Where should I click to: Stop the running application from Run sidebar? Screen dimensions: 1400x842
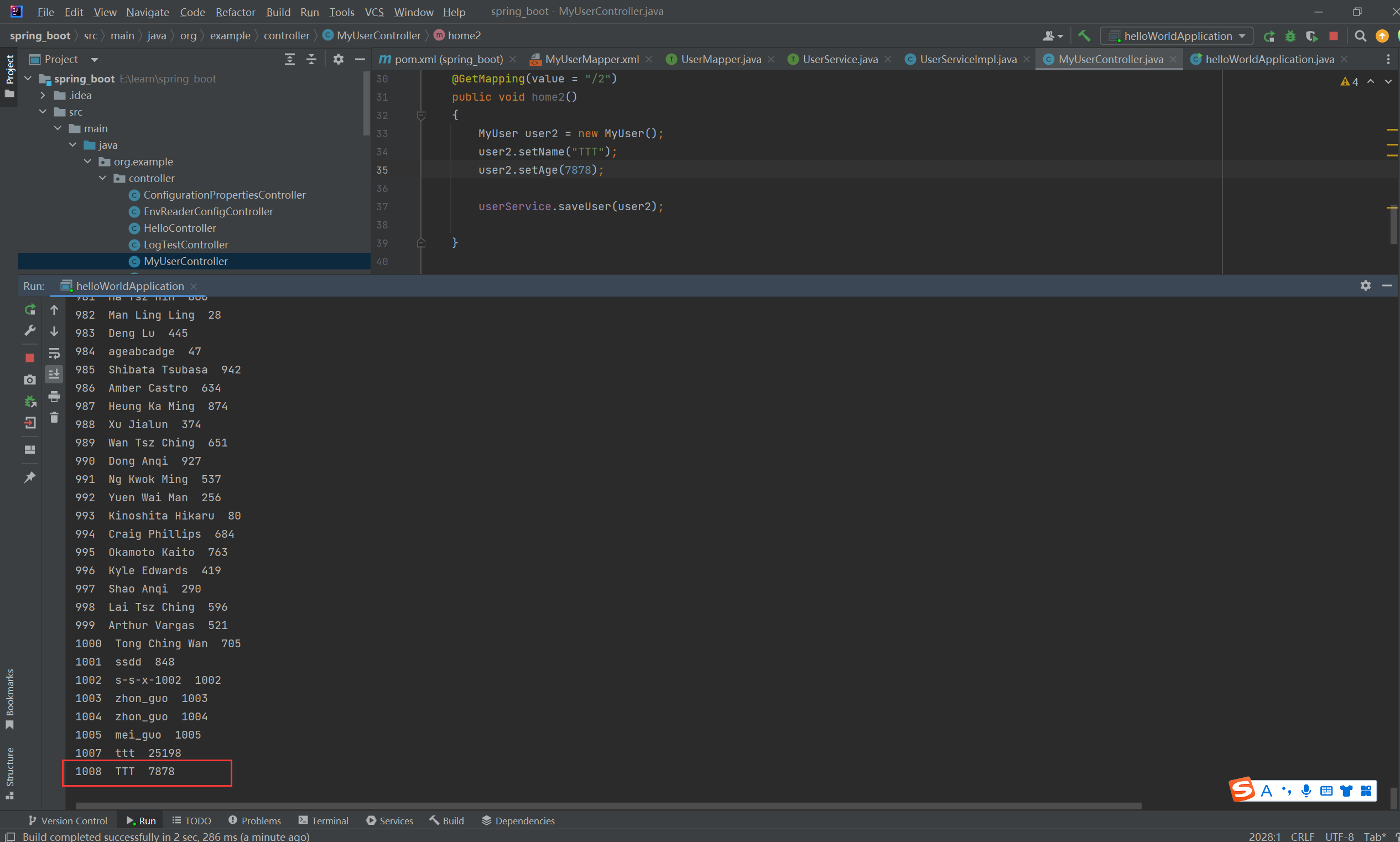click(30, 357)
